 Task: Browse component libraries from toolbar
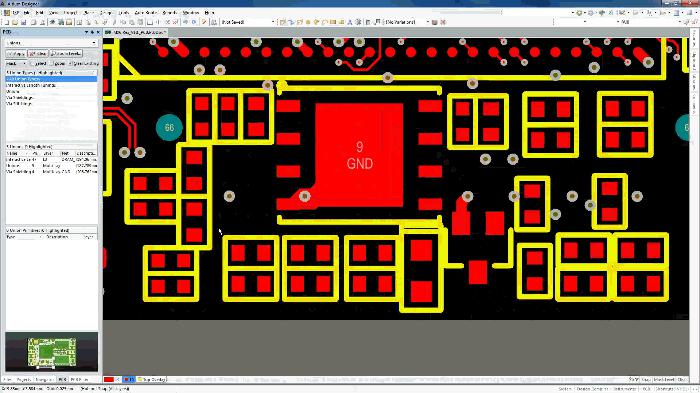214,22
